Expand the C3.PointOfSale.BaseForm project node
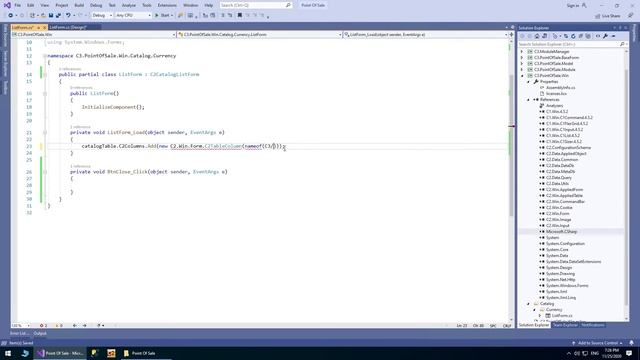The height and width of the screenshot is (360, 640). click(522, 58)
